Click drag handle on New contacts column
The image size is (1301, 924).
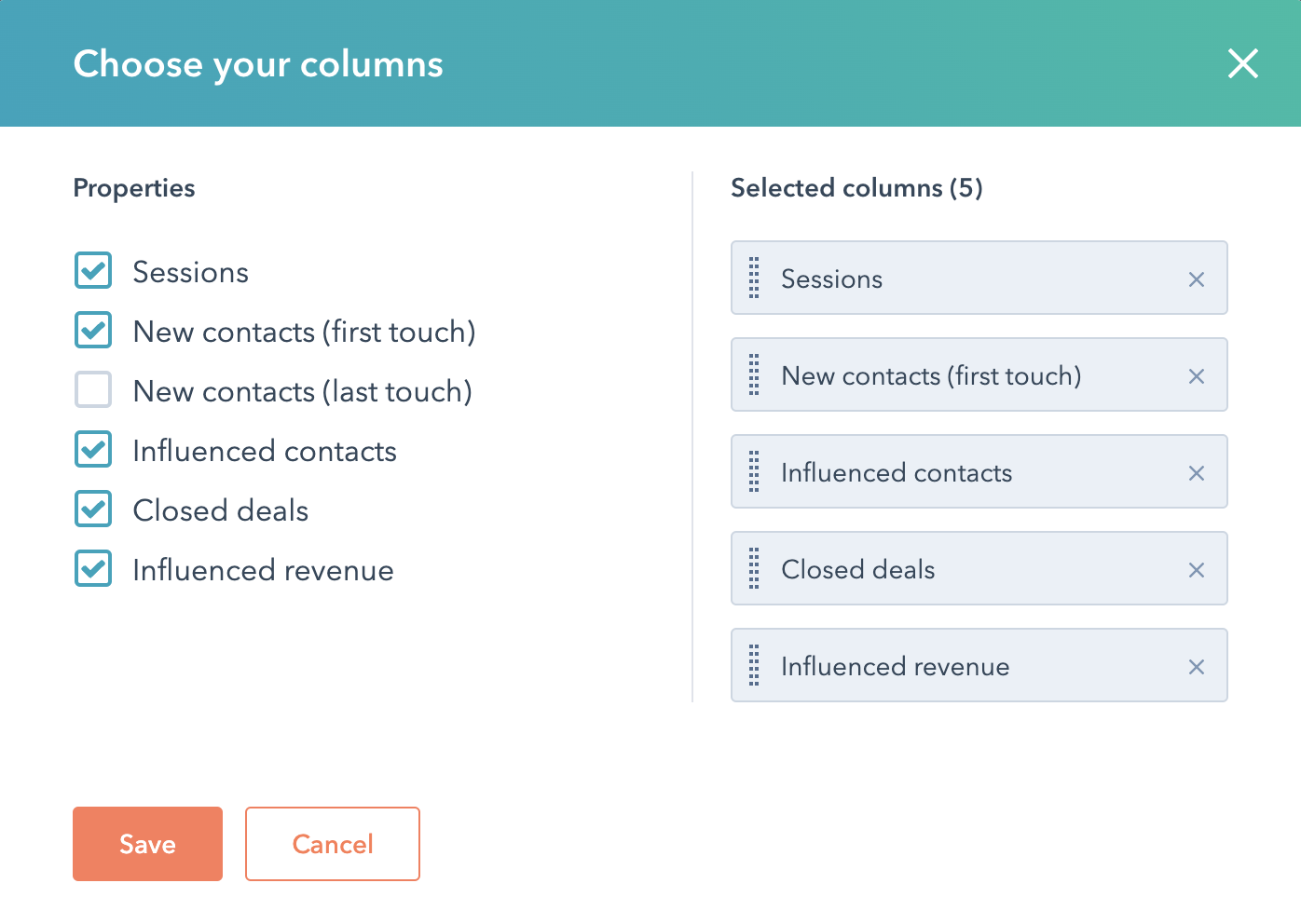[754, 375]
